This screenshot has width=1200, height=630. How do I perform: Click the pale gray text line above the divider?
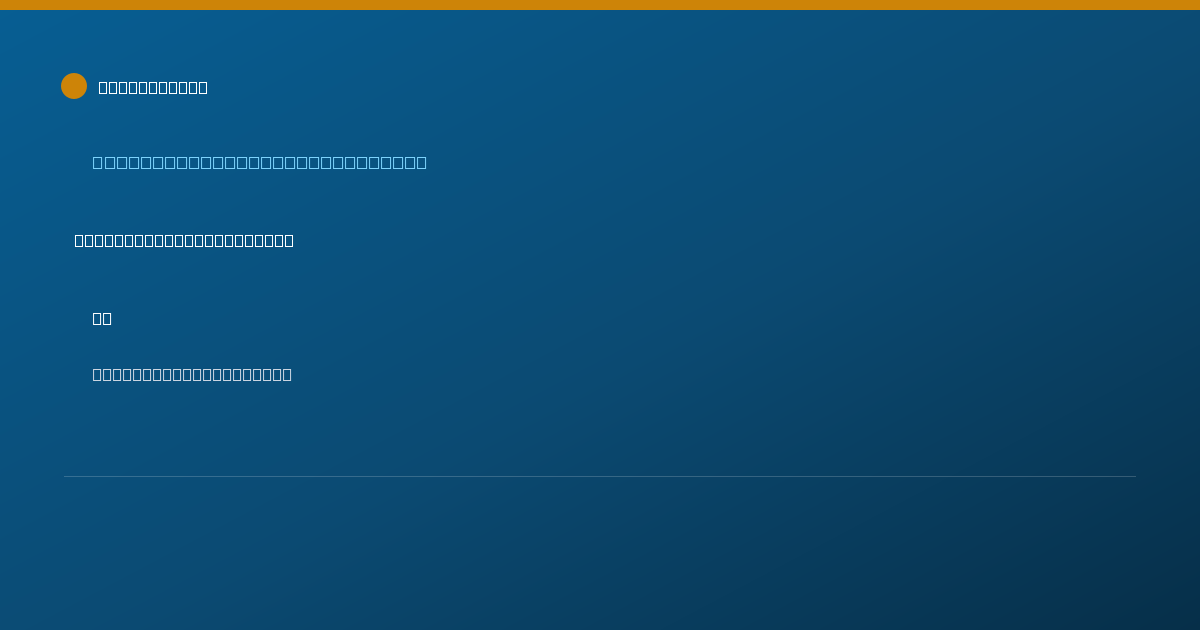pos(192,374)
